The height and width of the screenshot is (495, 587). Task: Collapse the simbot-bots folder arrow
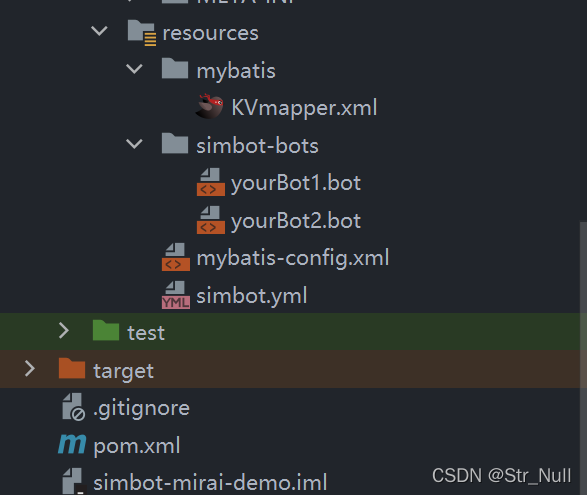[134, 144]
